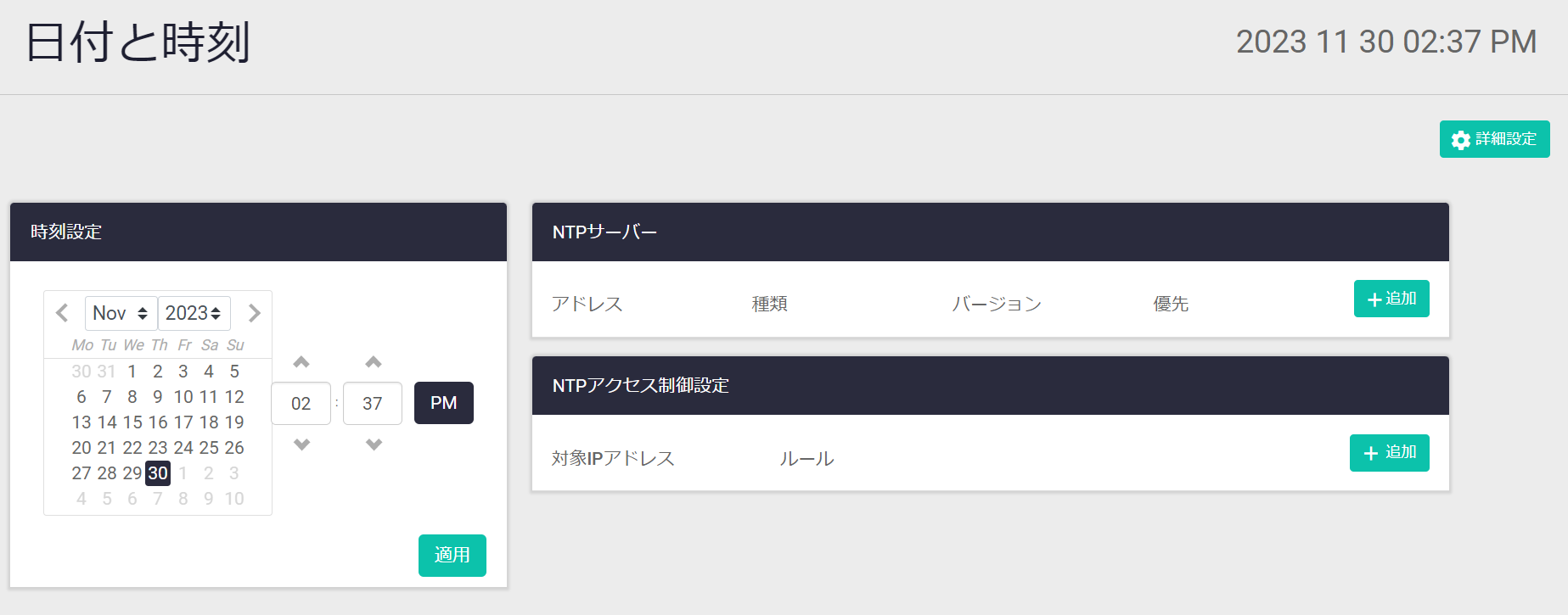Add an NTP access control rule

1389,453
